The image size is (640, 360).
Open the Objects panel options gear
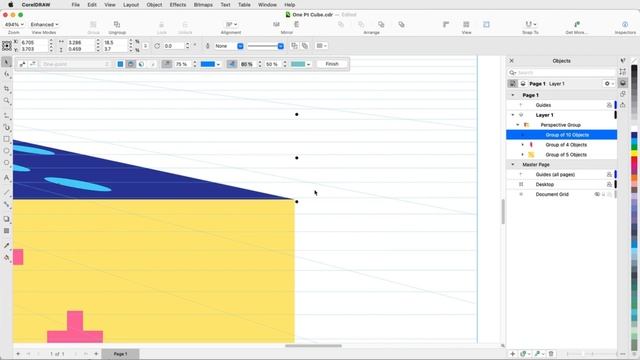[x=609, y=84]
